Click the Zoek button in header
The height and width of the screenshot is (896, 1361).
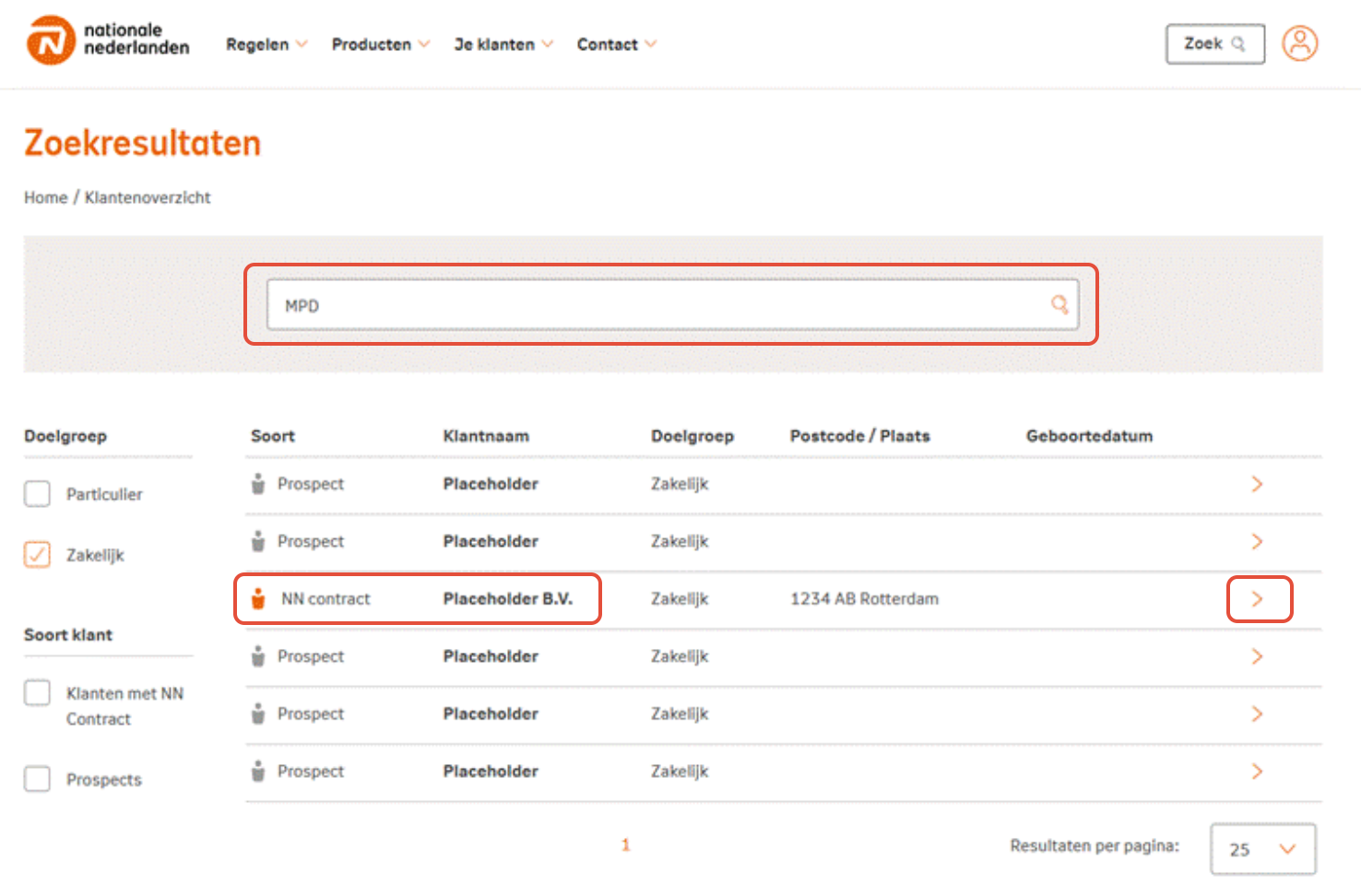coord(1214,43)
